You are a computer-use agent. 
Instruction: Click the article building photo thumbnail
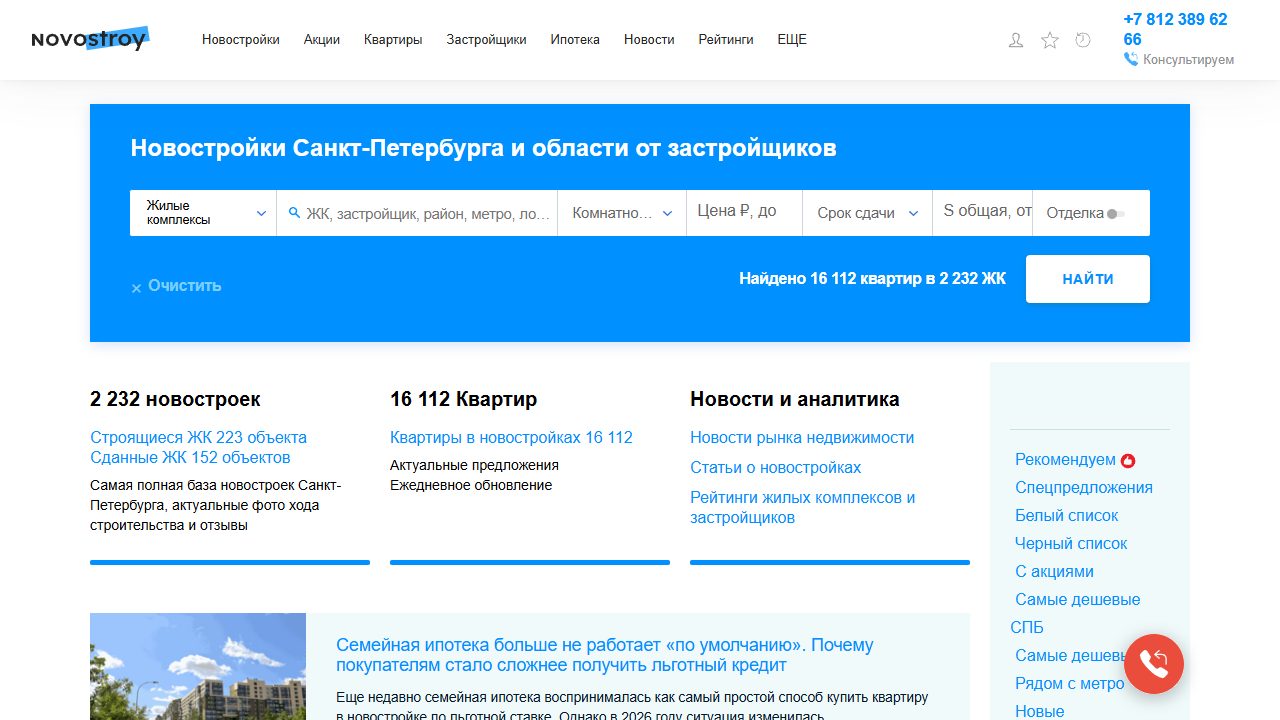198,666
